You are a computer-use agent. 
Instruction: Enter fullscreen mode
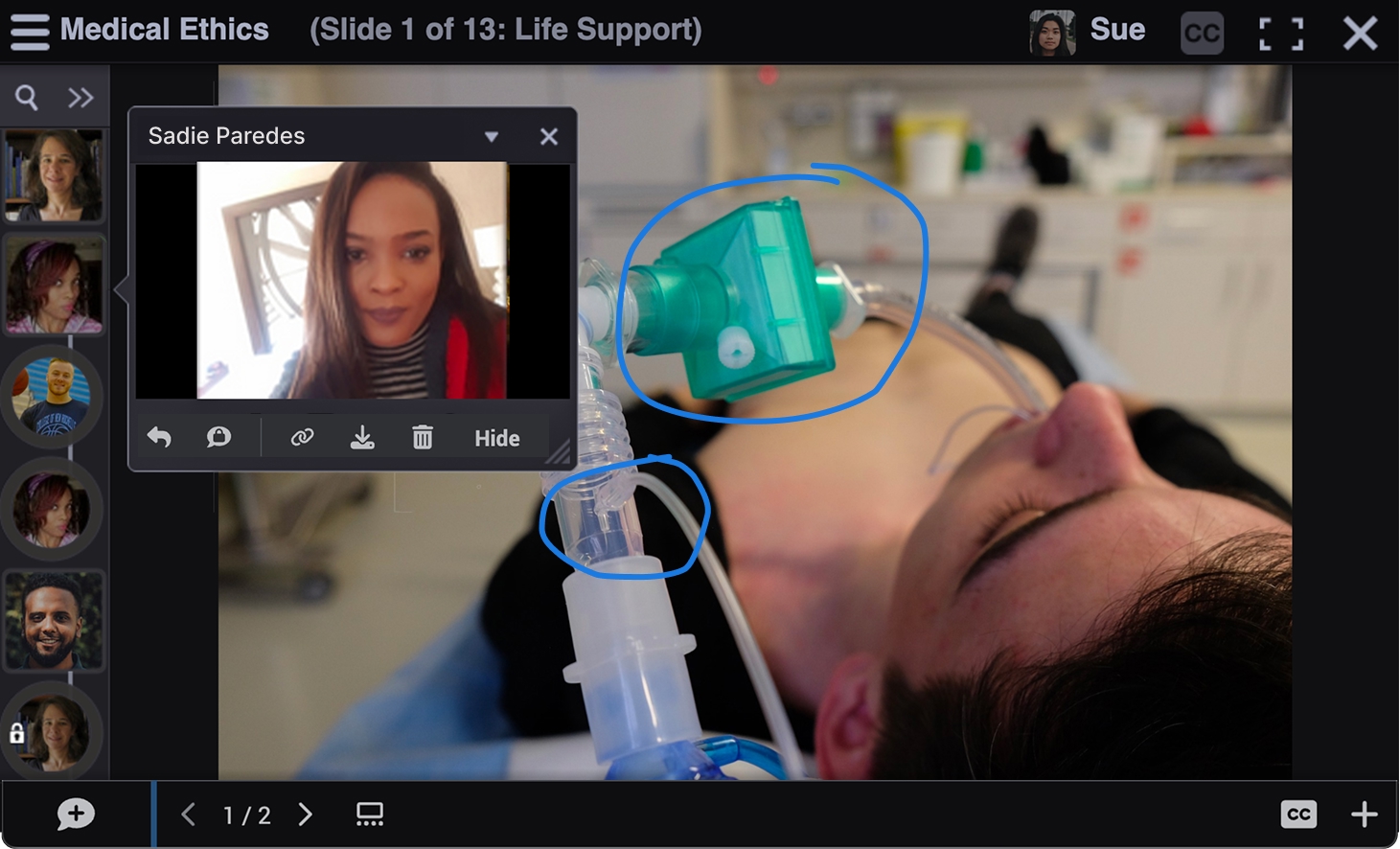pyautogui.click(x=1280, y=34)
